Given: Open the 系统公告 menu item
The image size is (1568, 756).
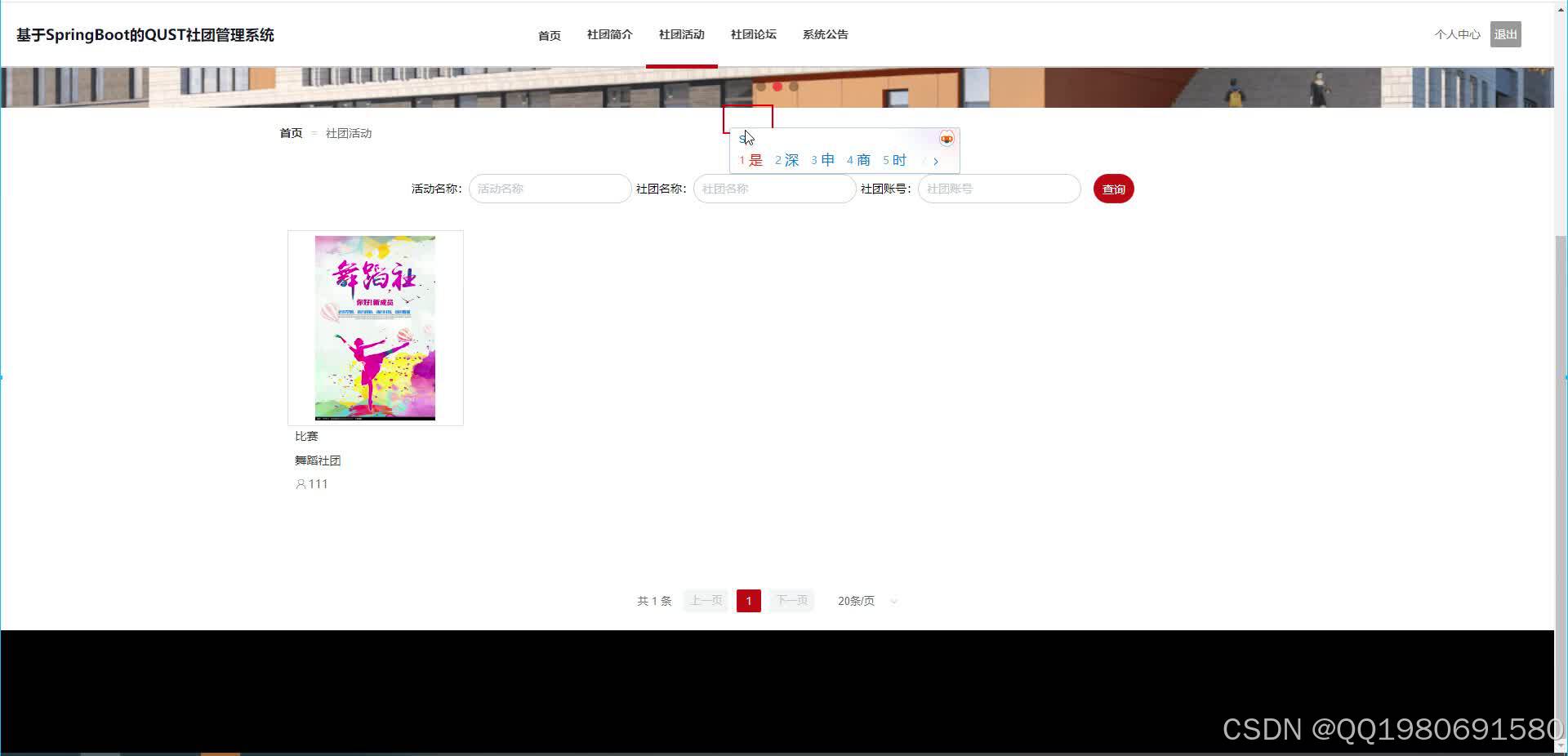Looking at the screenshot, I should pyautogui.click(x=825, y=34).
